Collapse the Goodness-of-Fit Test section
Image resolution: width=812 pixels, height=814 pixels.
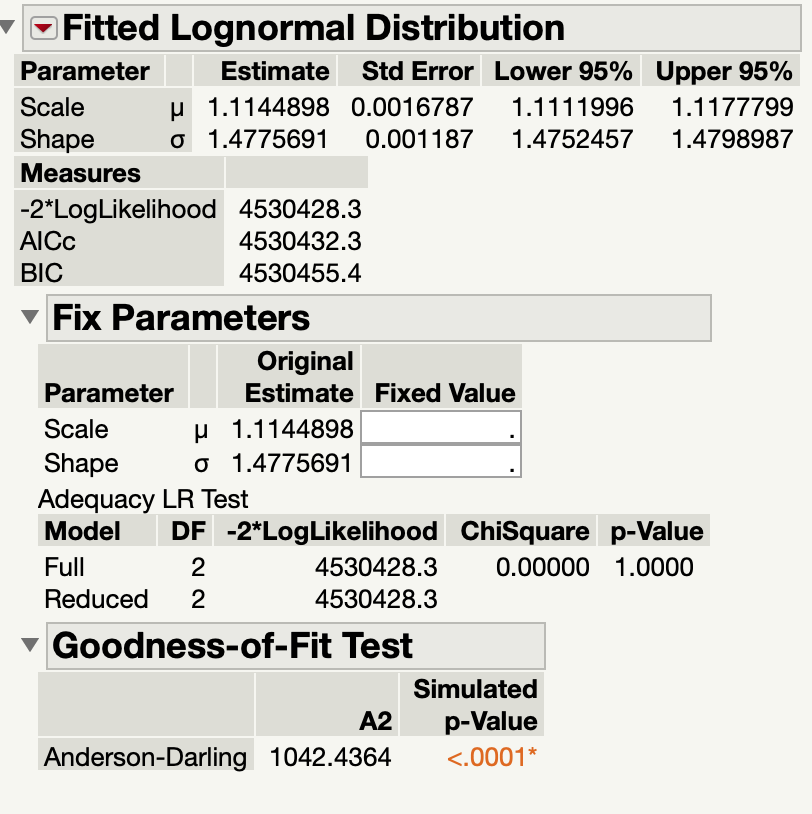click(x=30, y=645)
